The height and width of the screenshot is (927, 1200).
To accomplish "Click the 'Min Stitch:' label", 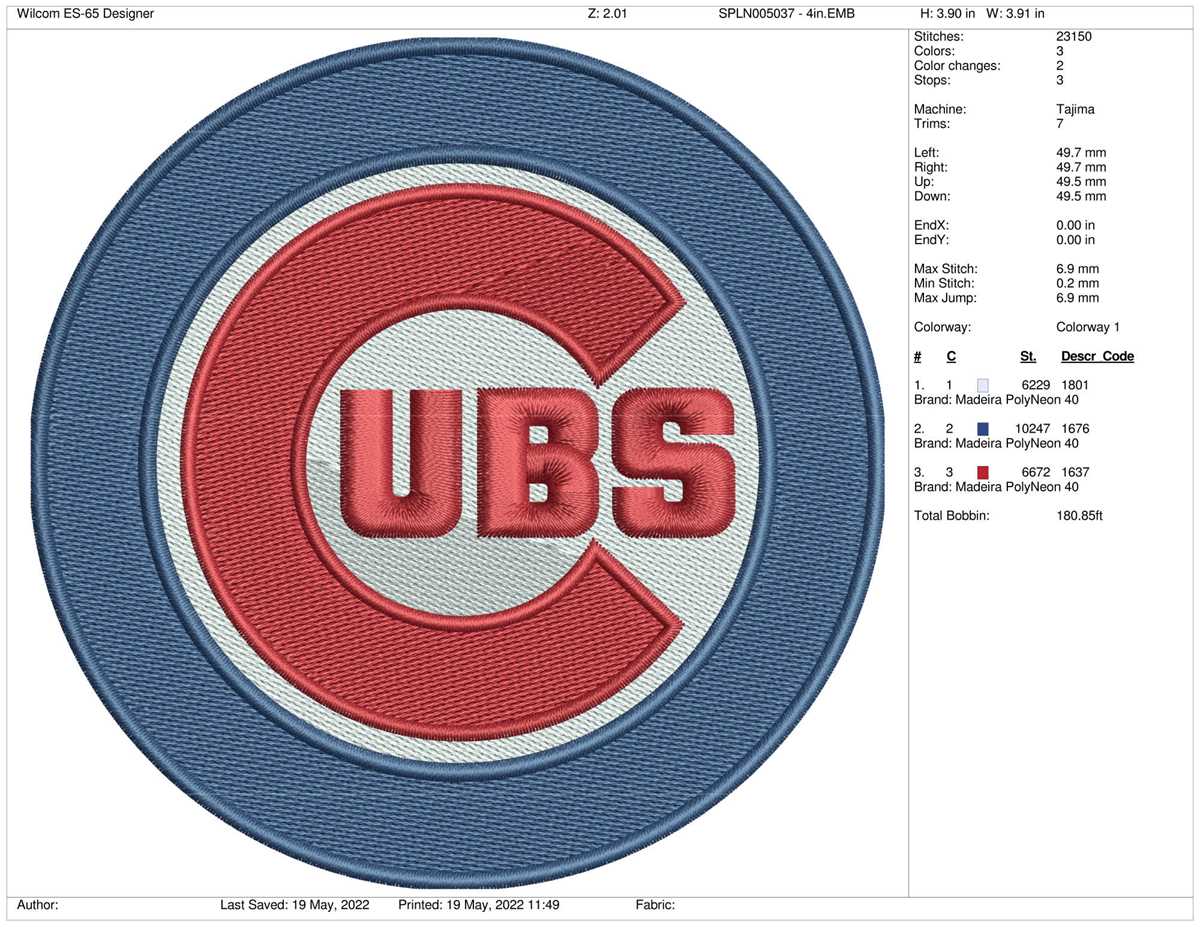I will coord(945,284).
